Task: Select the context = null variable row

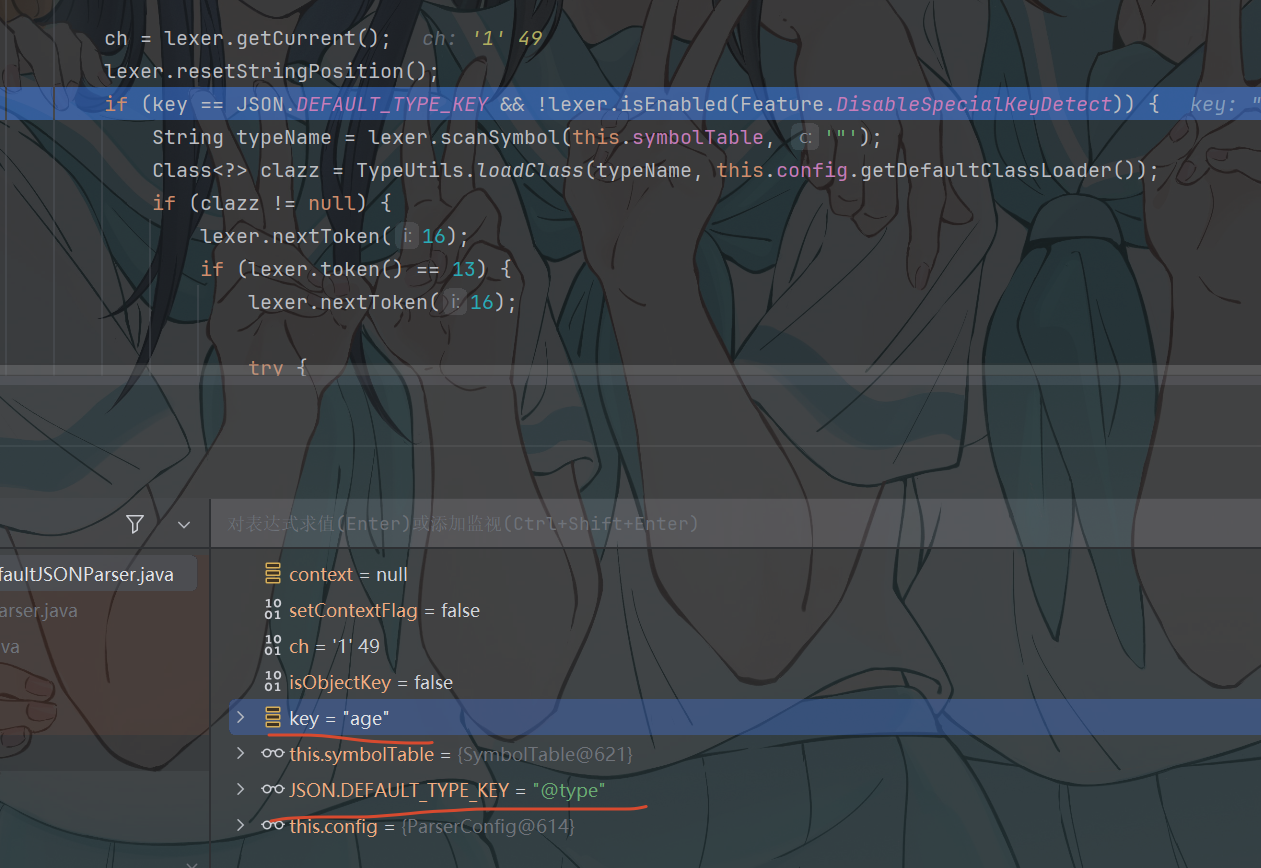Action: tap(745, 574)
